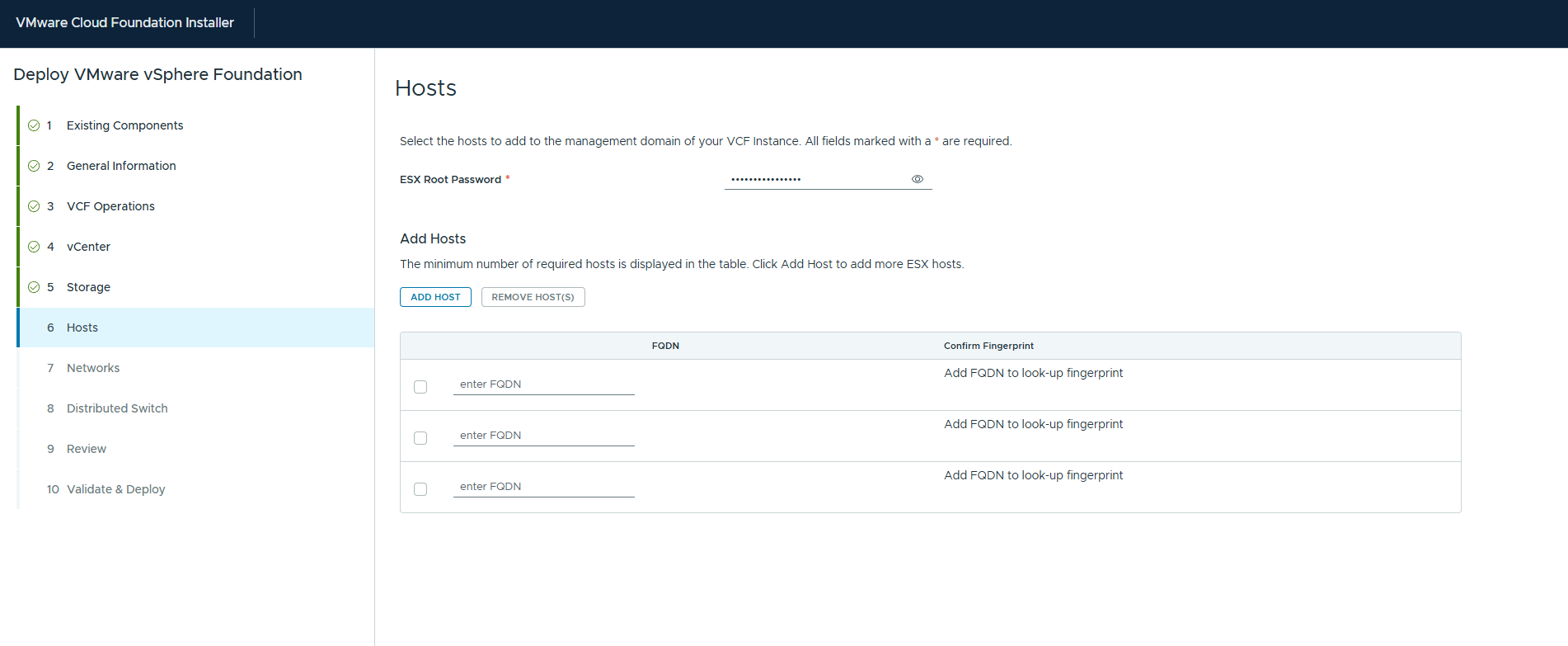This screenshot has height=646, width=1568.
Task: Tick the second host row checkbox
Action: click(x=420, y=438)
